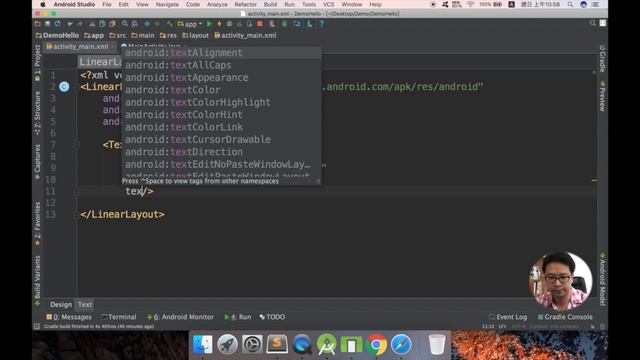This screenshot has width=640, height=360.
Task: Open the Gradle Console panel
Action: 565,317
